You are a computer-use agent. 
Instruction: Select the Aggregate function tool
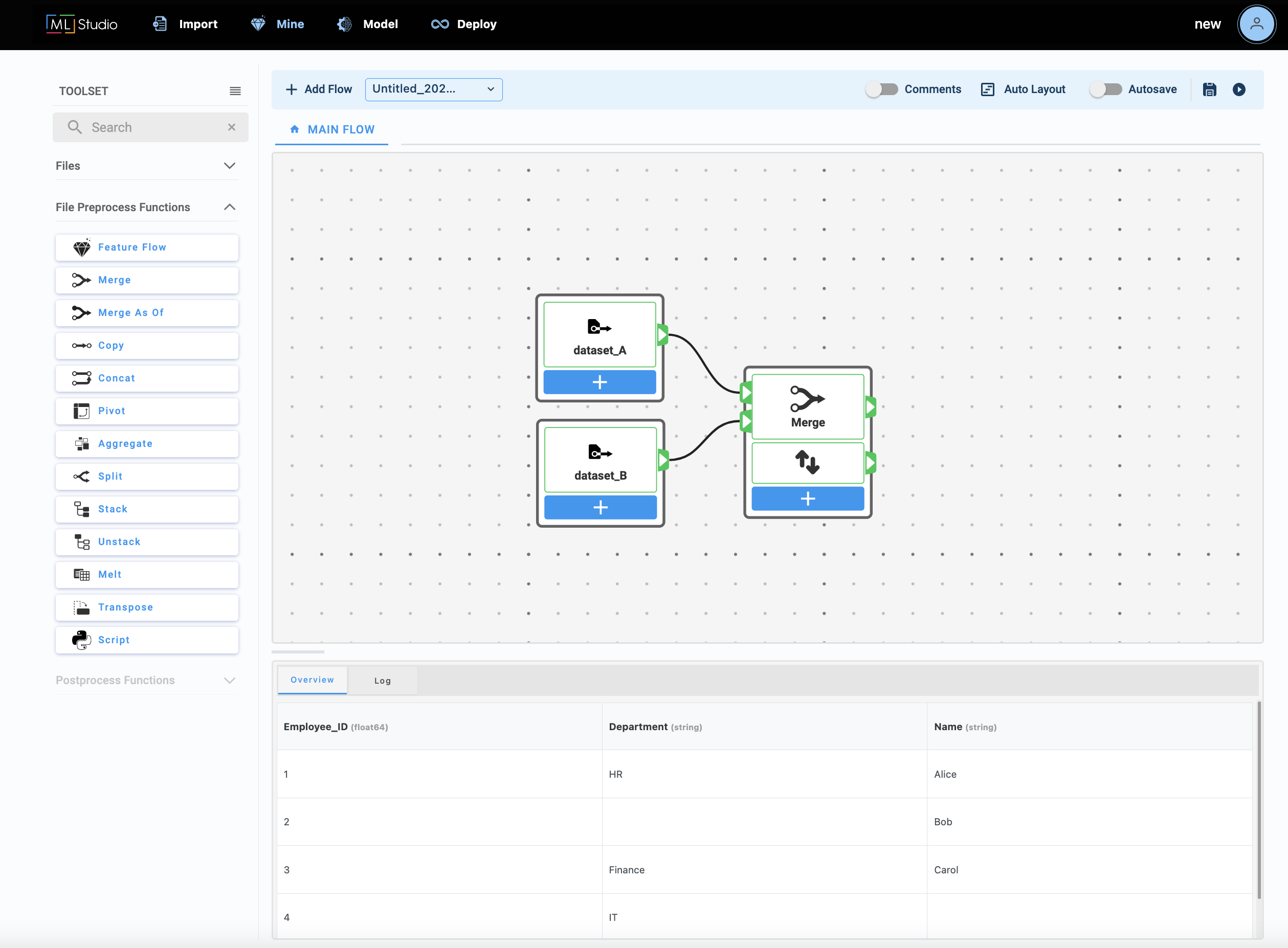(147, 444)
